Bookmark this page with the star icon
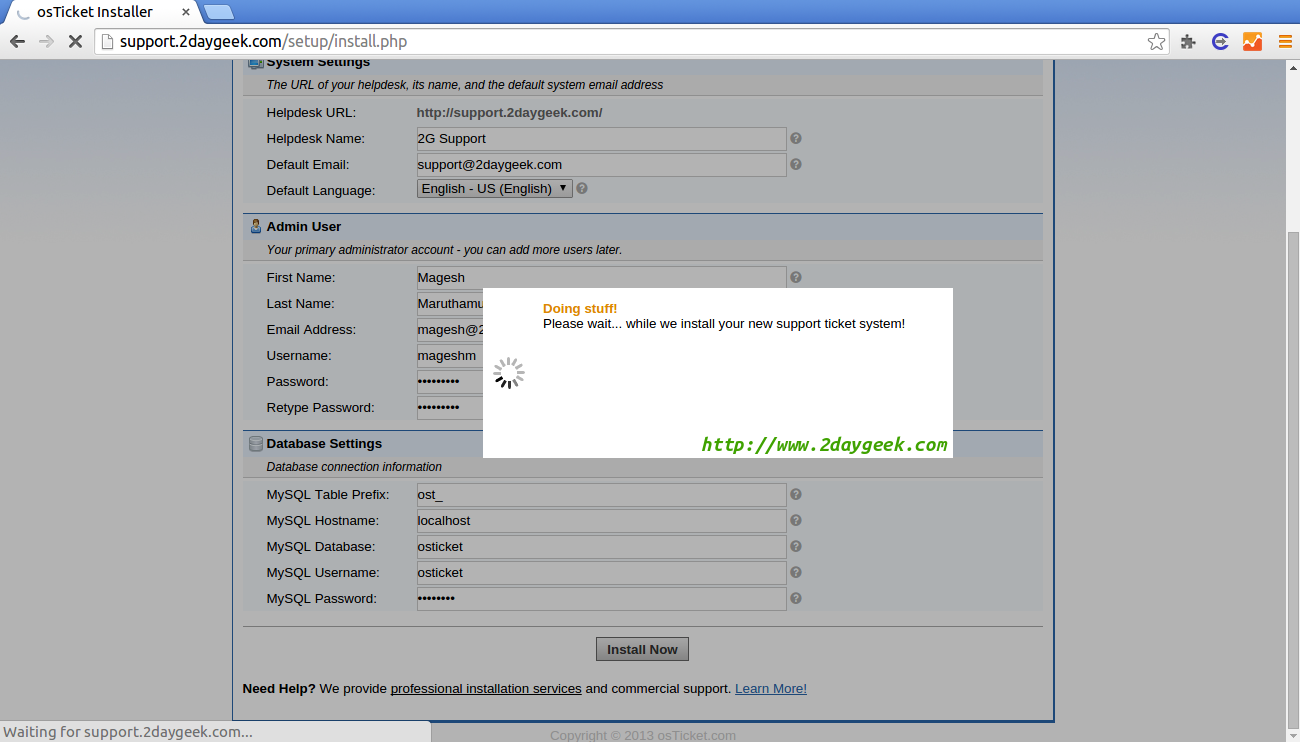 point(1156,42)
